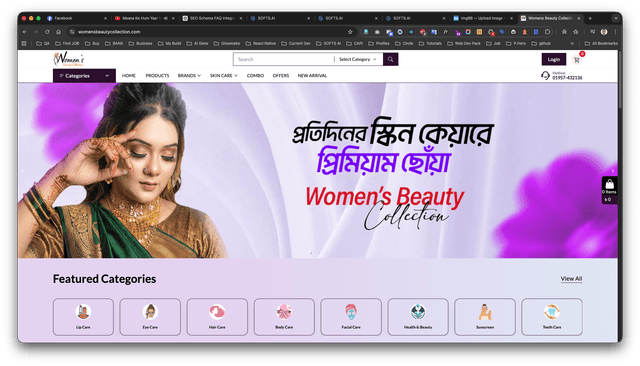
Task: Show more bookmarks with the double chevron
Action: coord(572,43)
